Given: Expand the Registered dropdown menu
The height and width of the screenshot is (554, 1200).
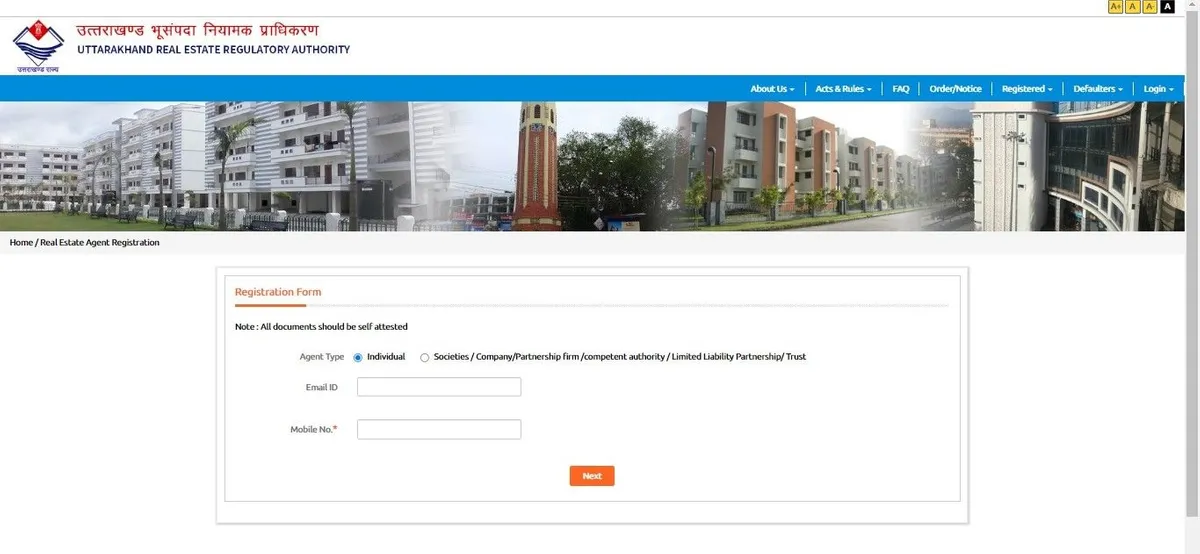Looking at the screenshot, I should pyautogui.click(x=1027, y=89).
